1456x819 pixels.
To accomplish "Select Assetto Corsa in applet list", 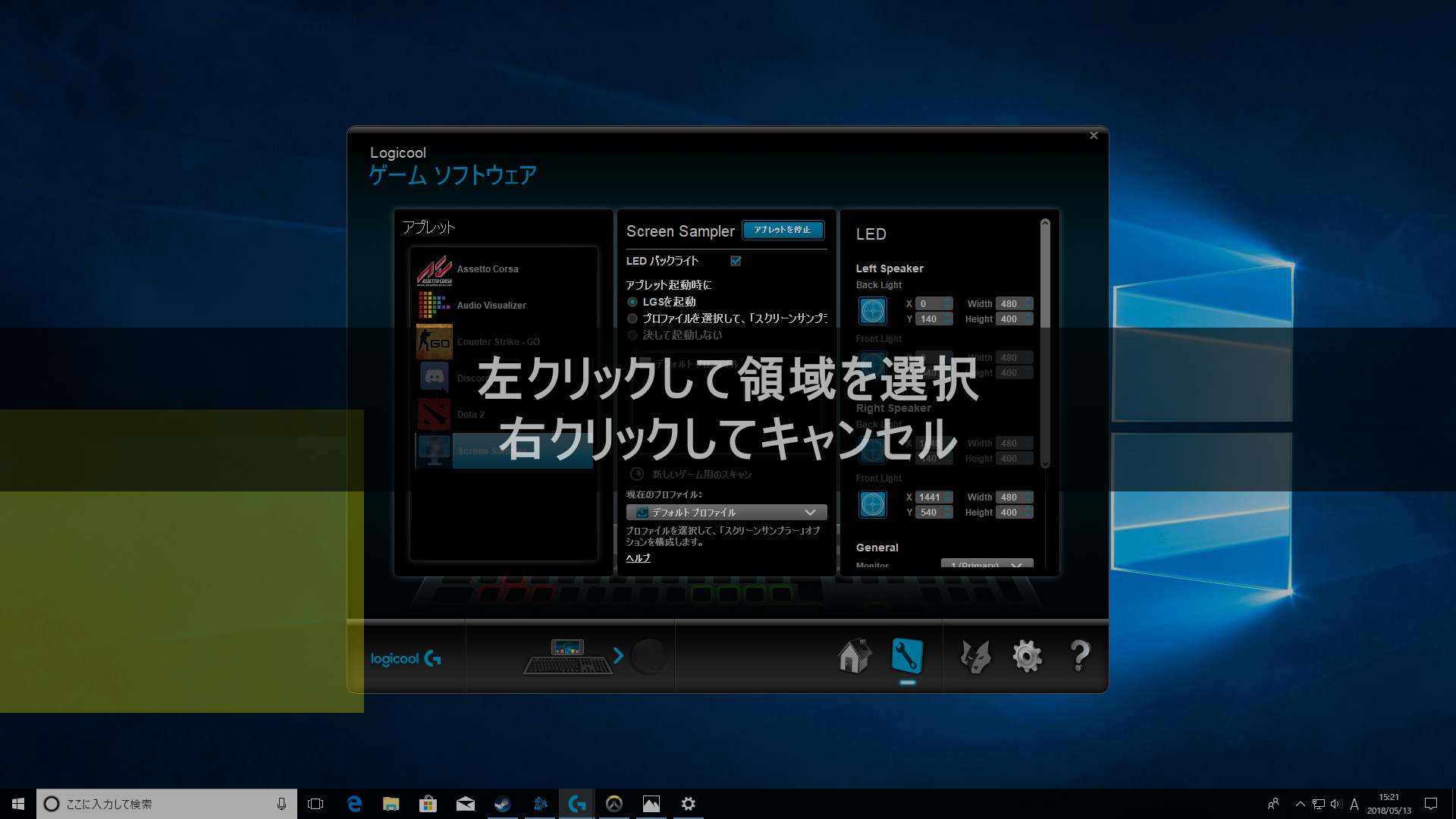I will (x=488, y=269).
